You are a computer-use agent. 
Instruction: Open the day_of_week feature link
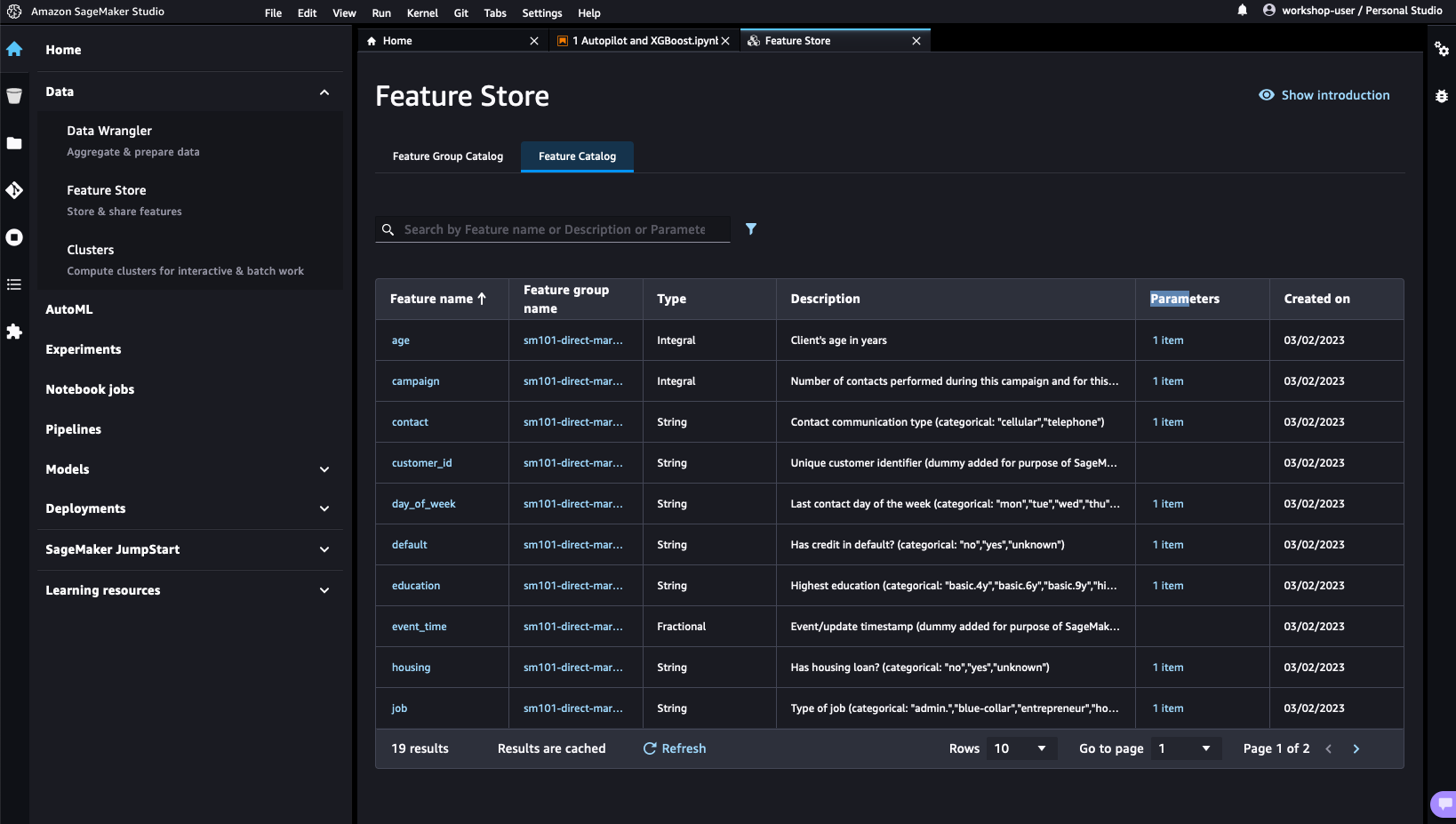coord(423,504)
